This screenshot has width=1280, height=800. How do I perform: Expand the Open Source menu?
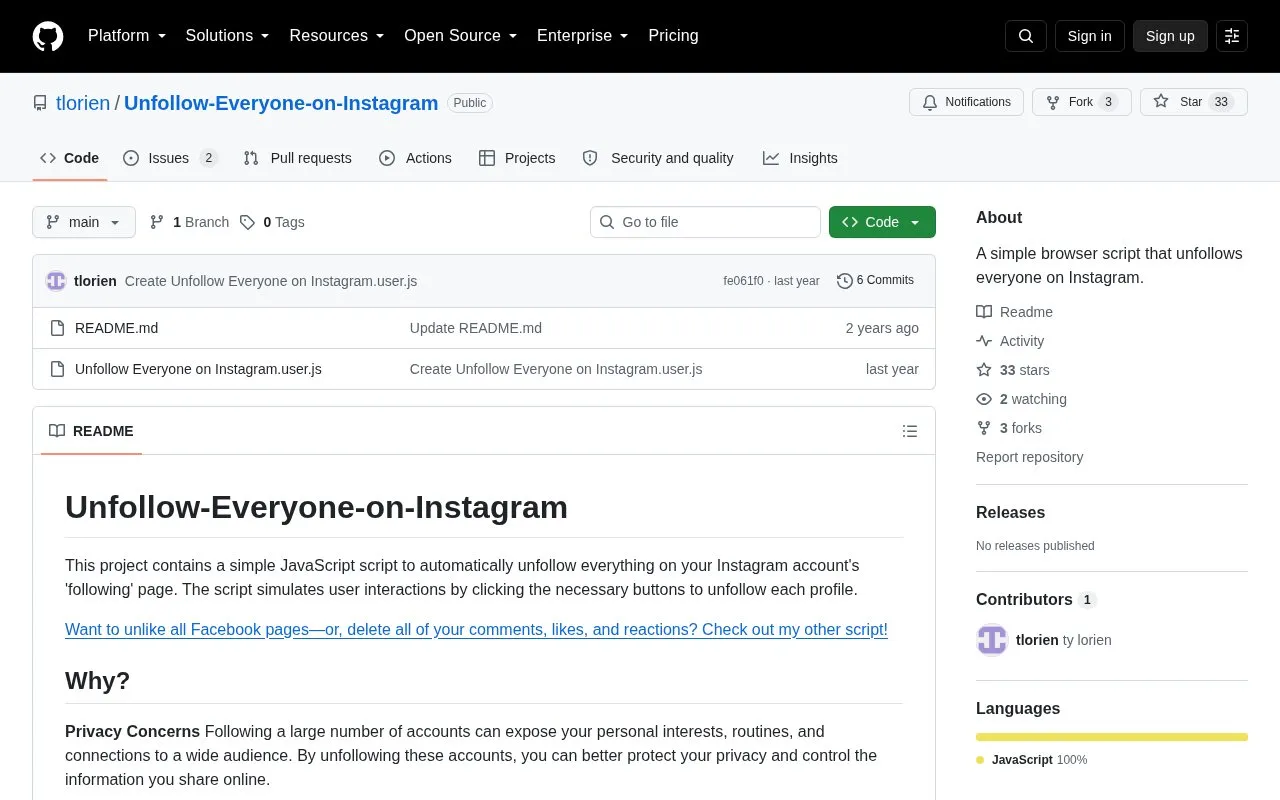461,36
